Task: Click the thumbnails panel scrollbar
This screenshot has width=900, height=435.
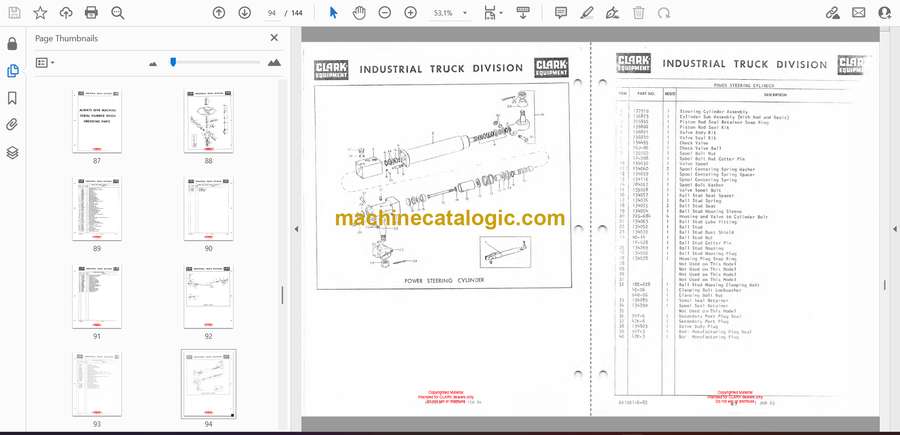Action: coord(282,296)
